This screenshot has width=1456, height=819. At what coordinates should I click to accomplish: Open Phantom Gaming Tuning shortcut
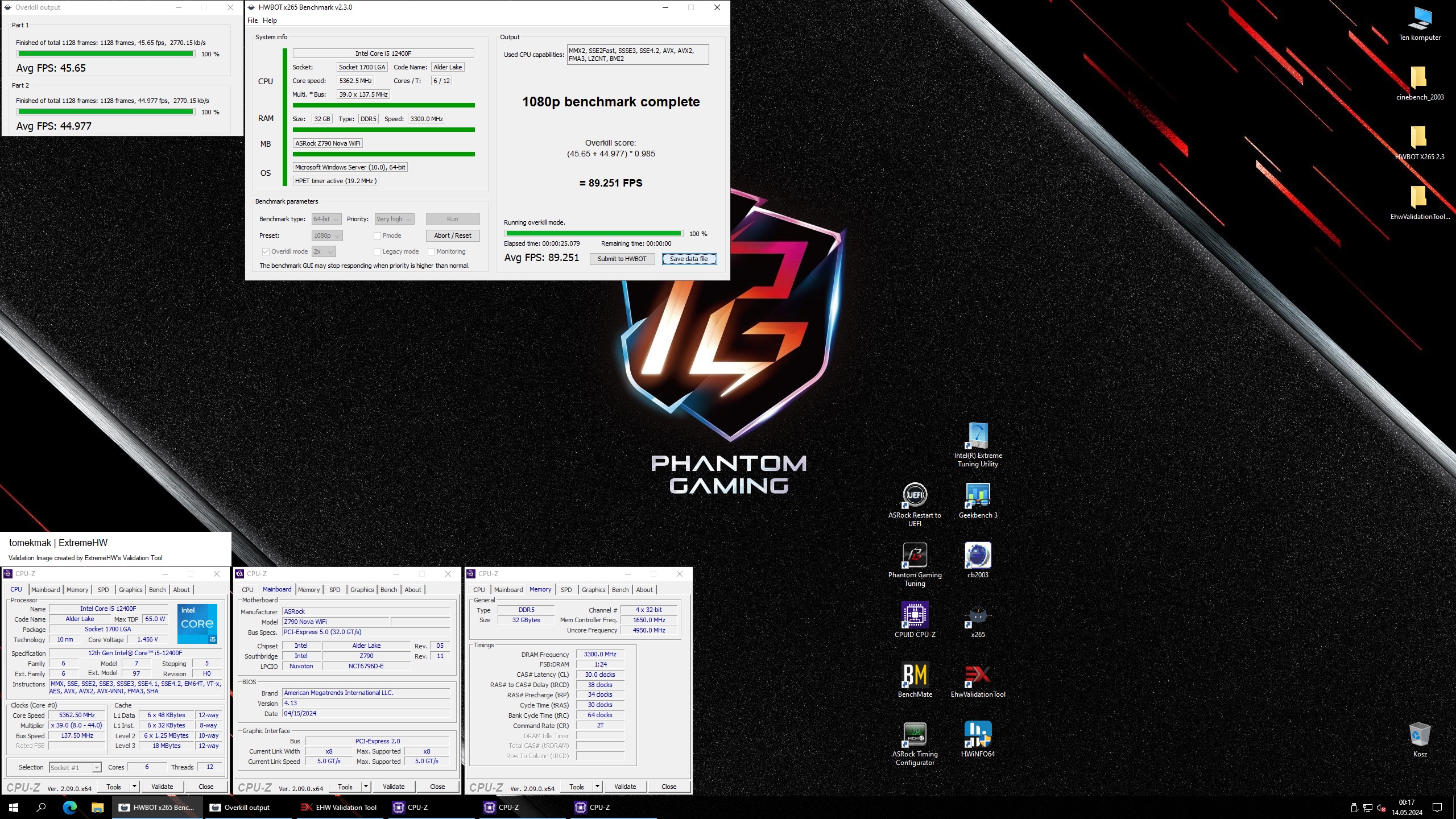click(915, 564)
